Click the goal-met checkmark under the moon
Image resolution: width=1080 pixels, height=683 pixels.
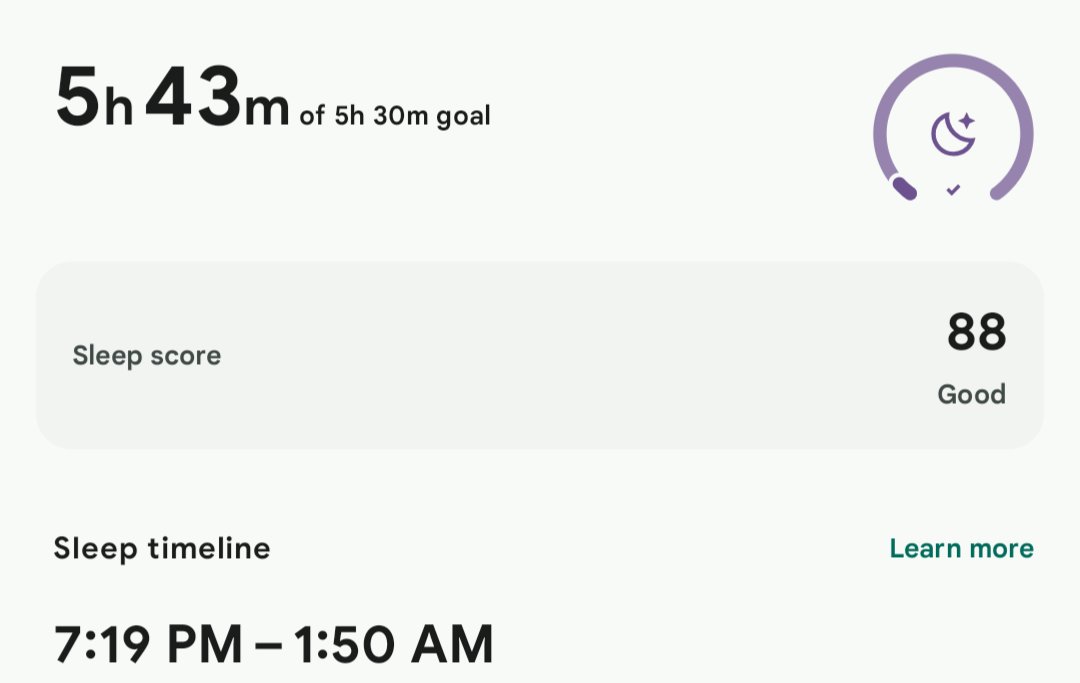[x=953, y=189]
